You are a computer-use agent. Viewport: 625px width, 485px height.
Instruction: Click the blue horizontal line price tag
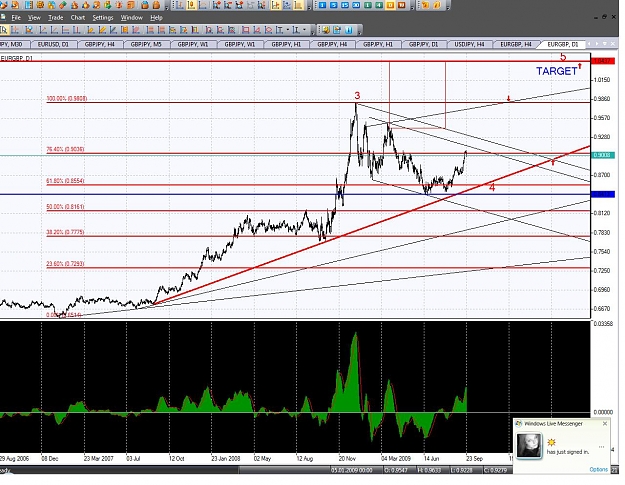coord(604,194)
